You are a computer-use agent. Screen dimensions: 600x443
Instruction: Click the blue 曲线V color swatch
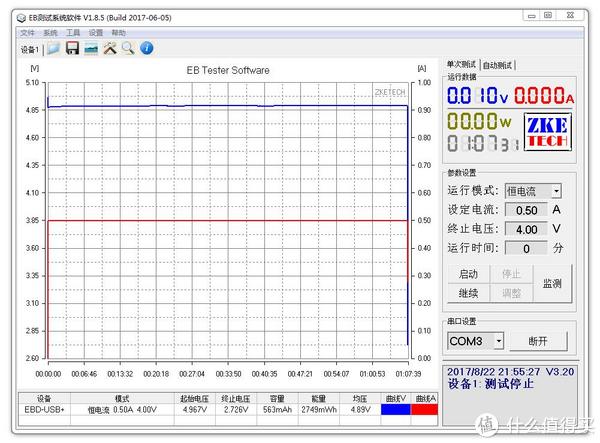coord(396,409)
